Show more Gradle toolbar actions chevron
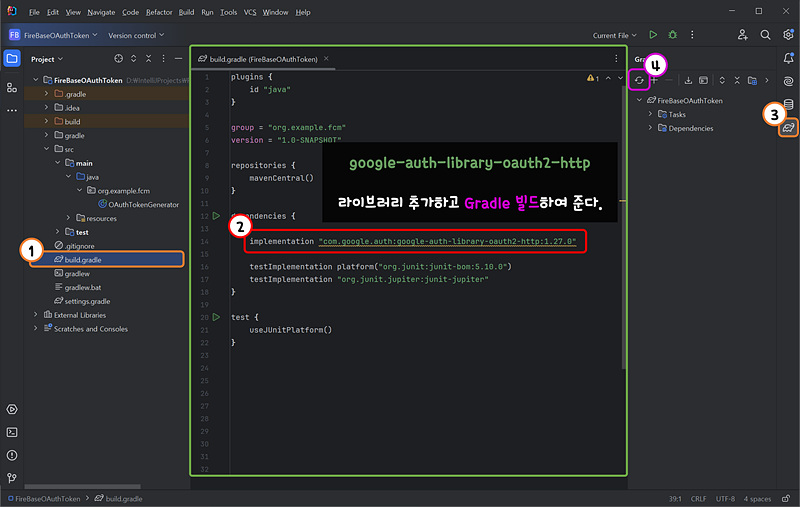The image size is (800, 507). click(767, 80)
